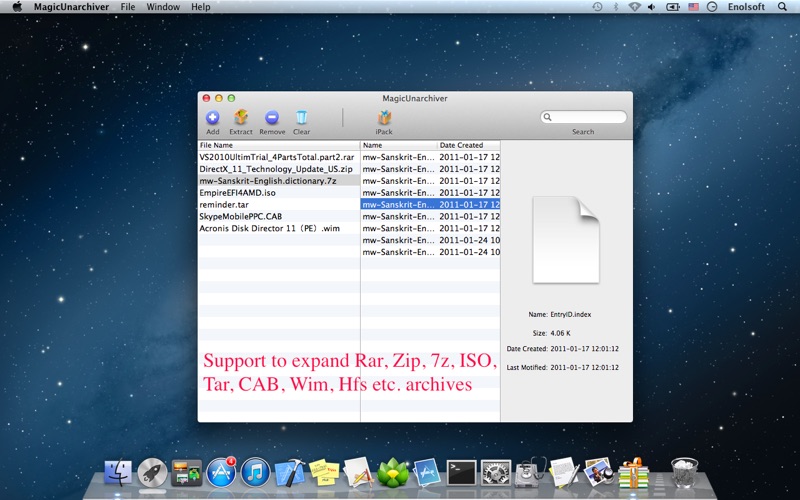The width and height of the screenshot is (800, 500).
Task: Open TextEdit from the Dock
Action: pos(564,472)
